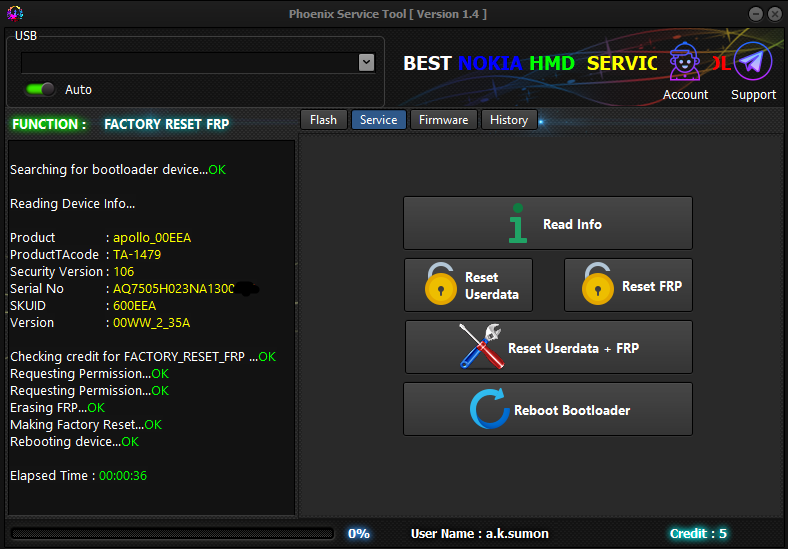Open the Support telegram icon

click(x=752, y=61)
